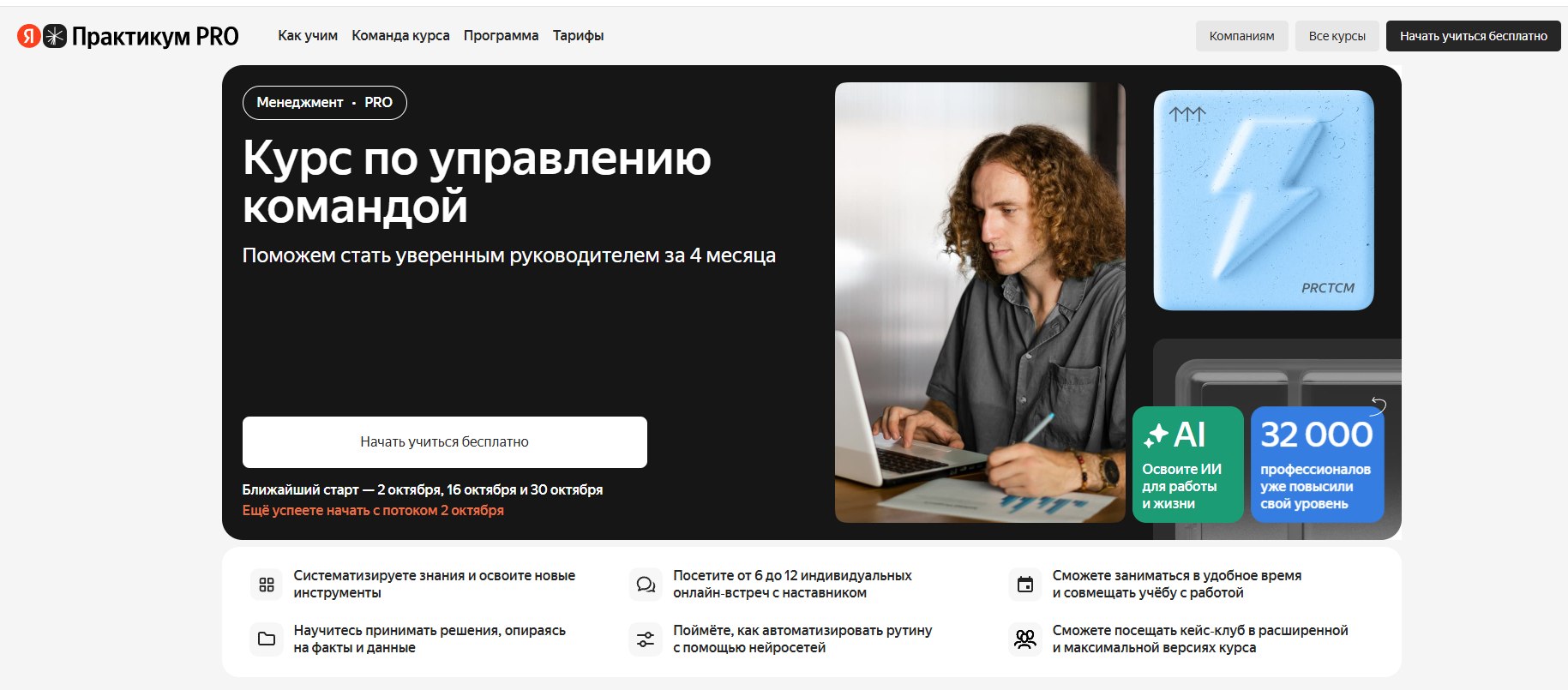
Task: Click the Practicum star logo icon
Action: pos(55,36)
